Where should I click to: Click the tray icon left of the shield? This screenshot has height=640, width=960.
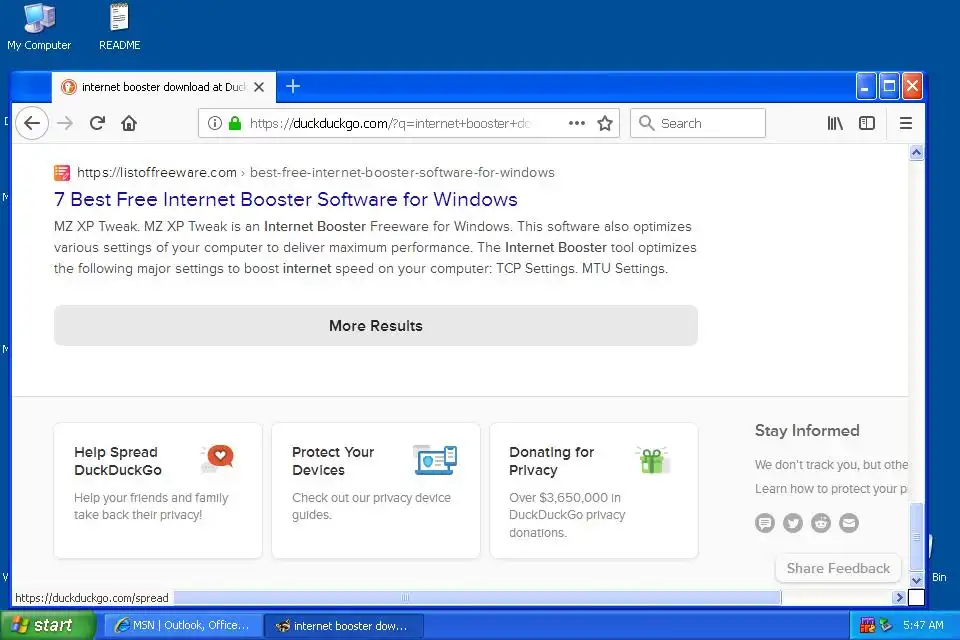[868, 625]
